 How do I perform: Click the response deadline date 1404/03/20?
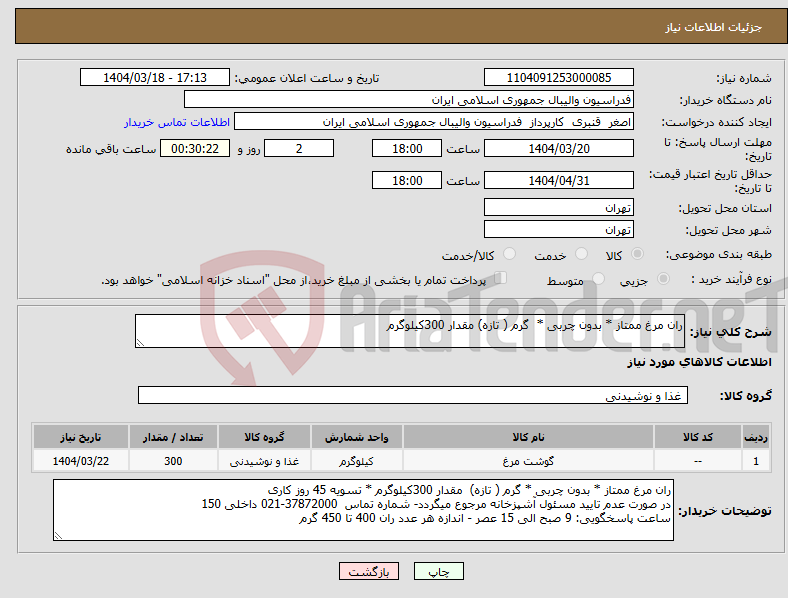[558, 148]
